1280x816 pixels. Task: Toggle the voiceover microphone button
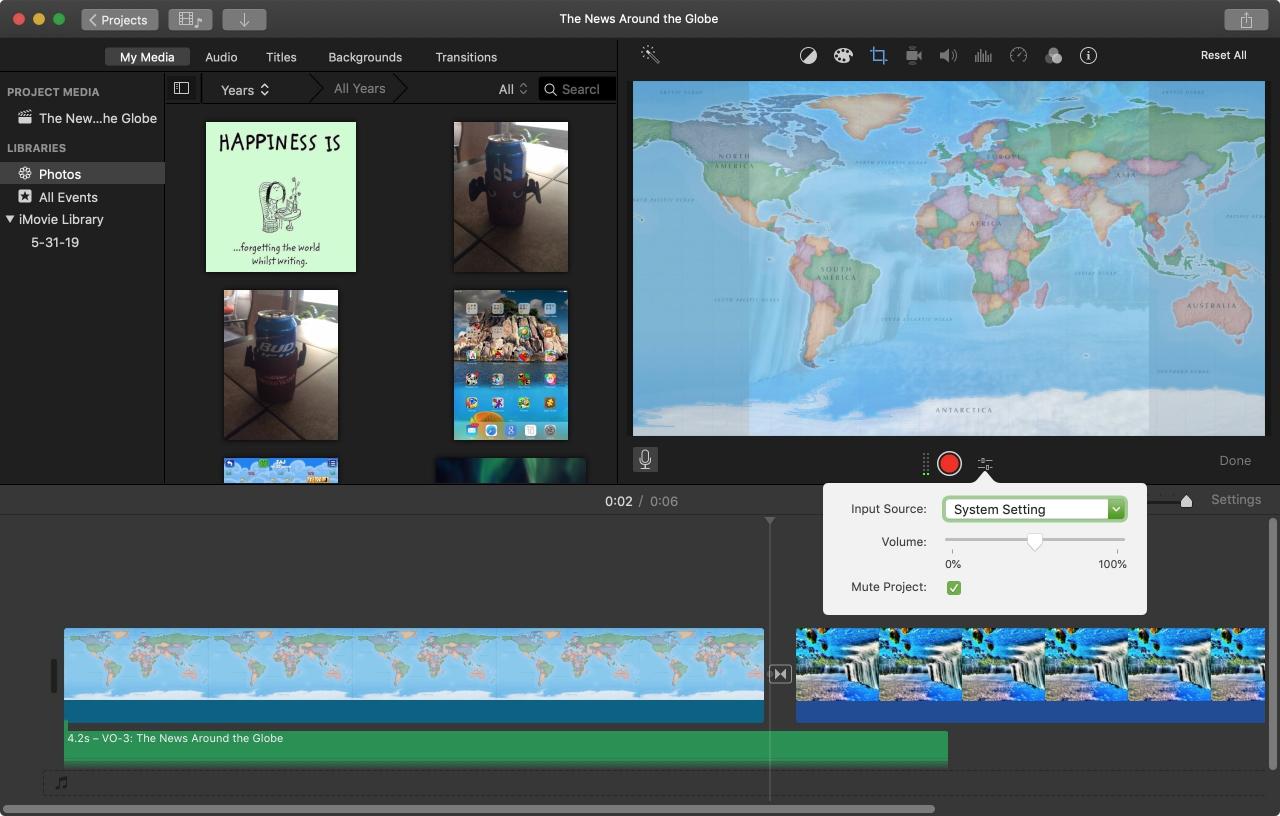[645, 460]
